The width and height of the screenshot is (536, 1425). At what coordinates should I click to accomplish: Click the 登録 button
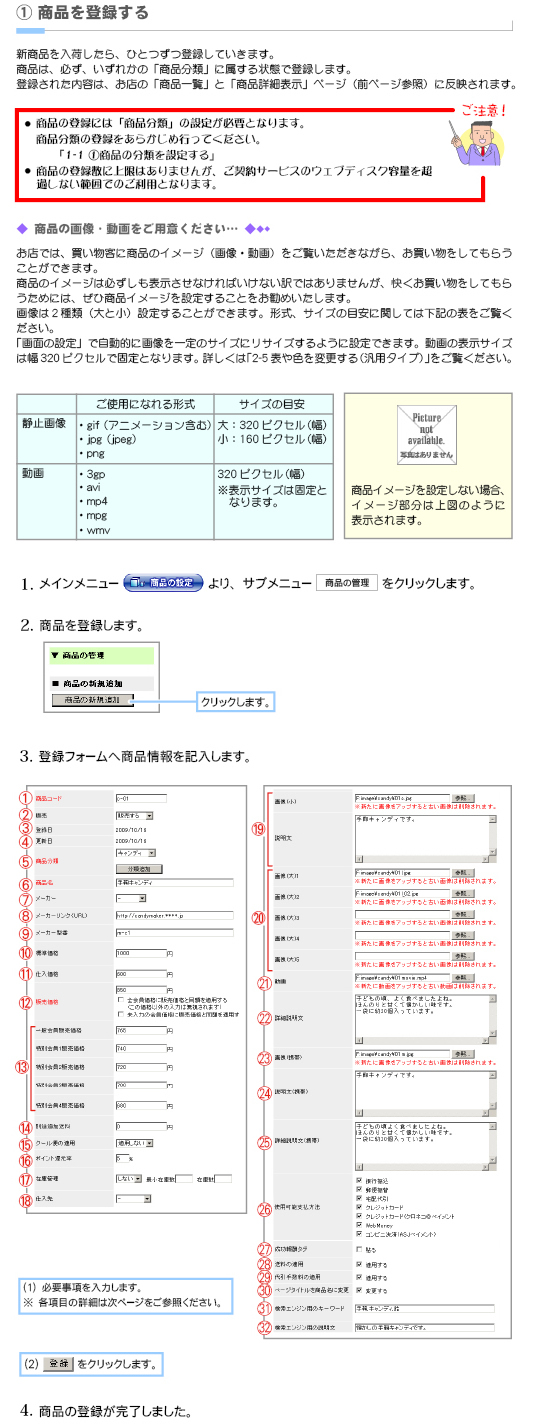[x=60, y=1363]
